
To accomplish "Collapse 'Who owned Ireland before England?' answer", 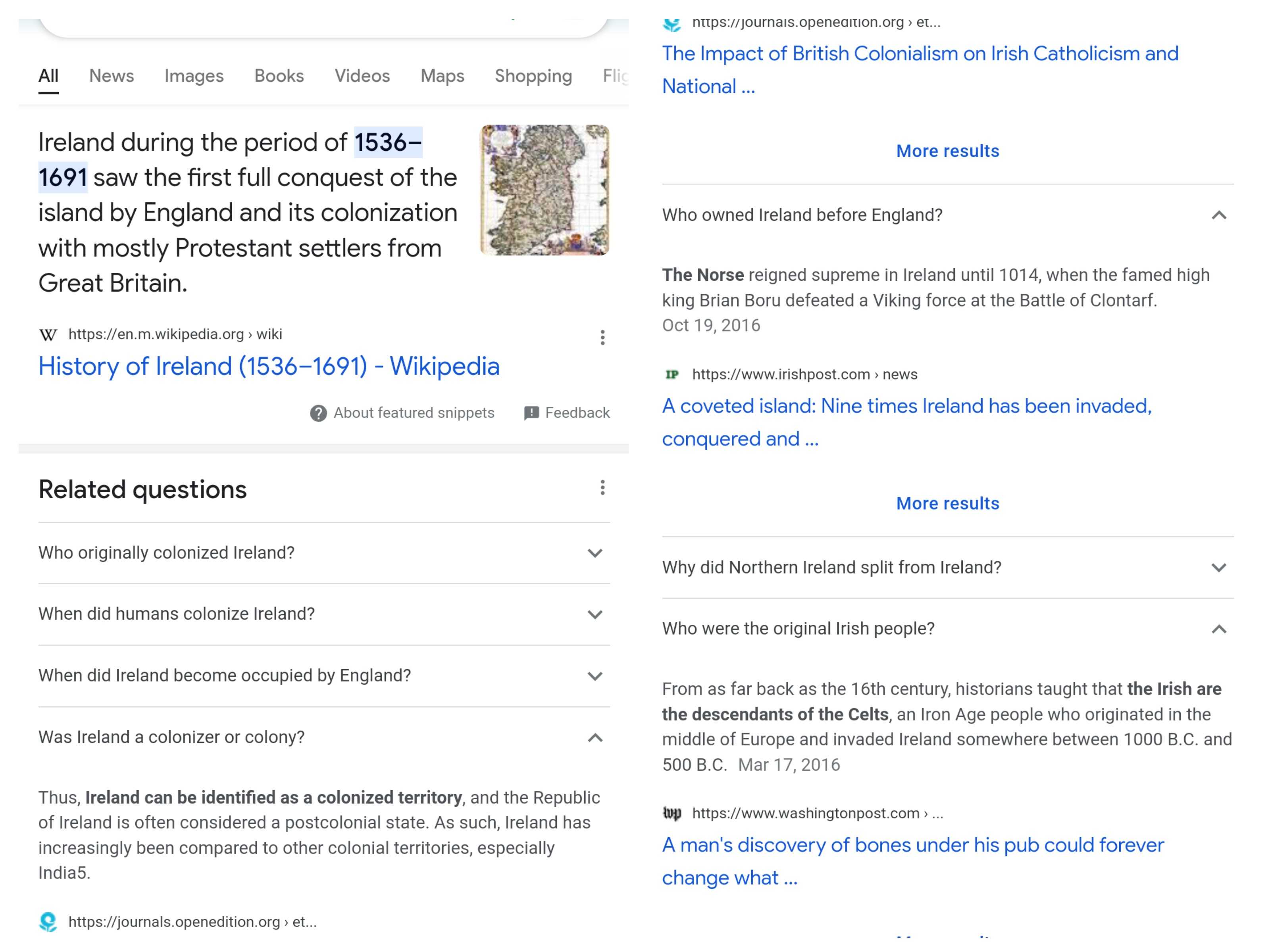I will click(1219, 215).
